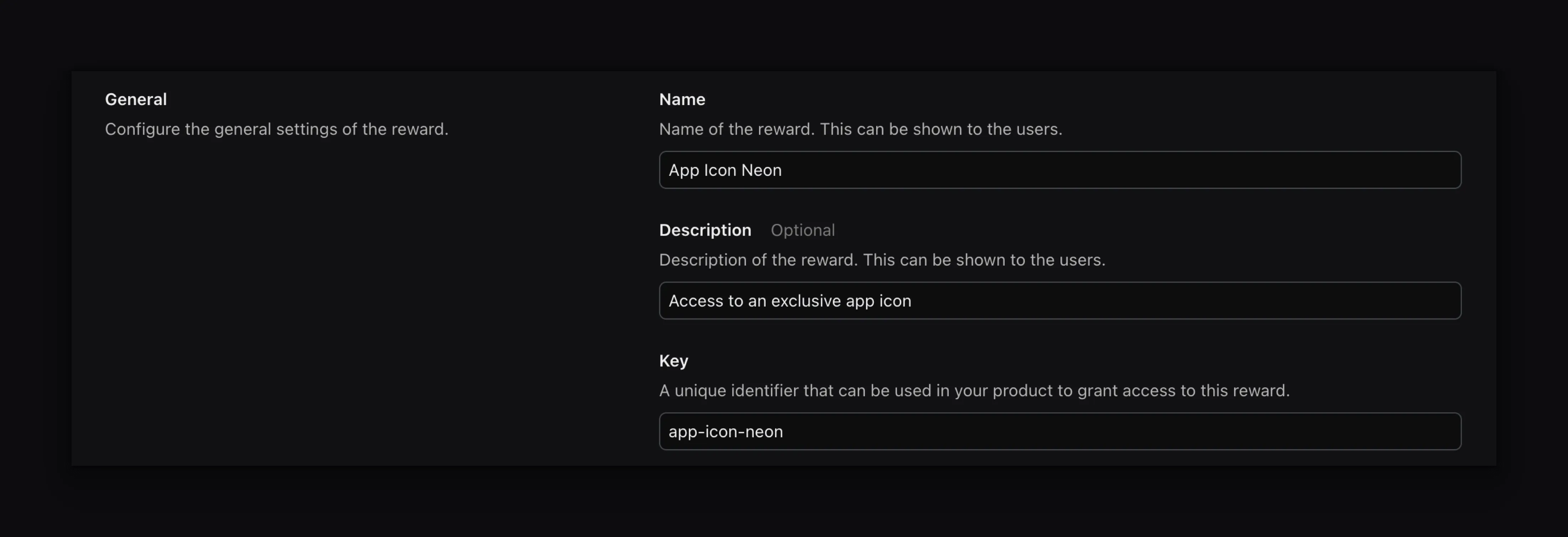Click the Description field label

[705, 230]
